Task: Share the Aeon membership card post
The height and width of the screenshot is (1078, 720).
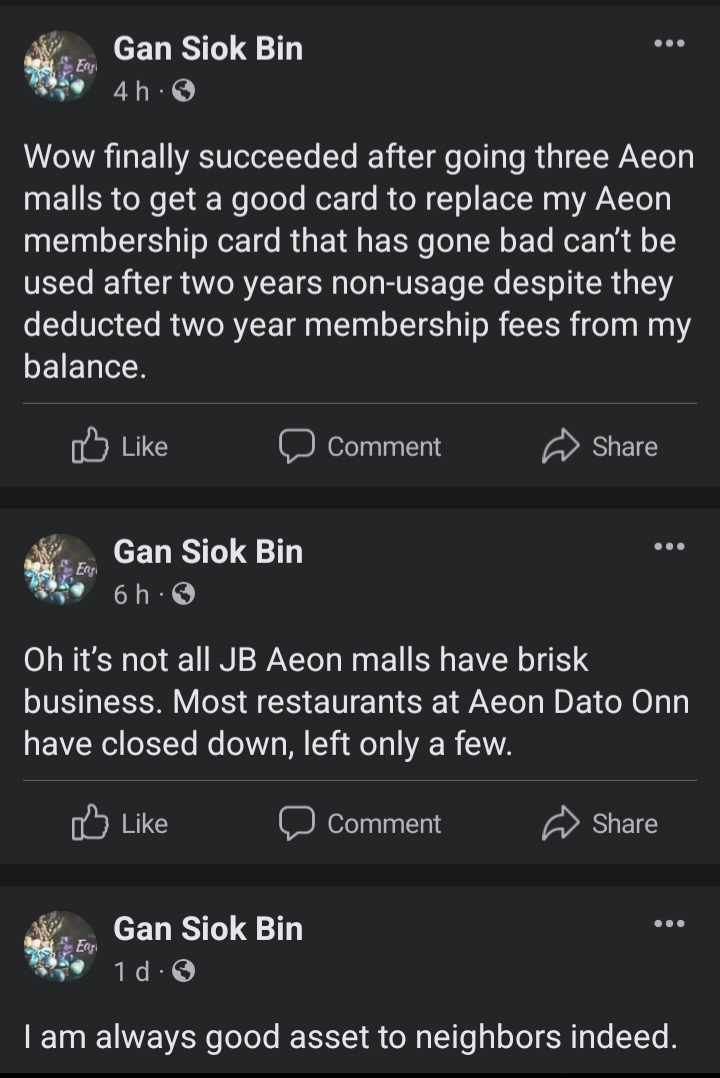Action: point(599,447)
